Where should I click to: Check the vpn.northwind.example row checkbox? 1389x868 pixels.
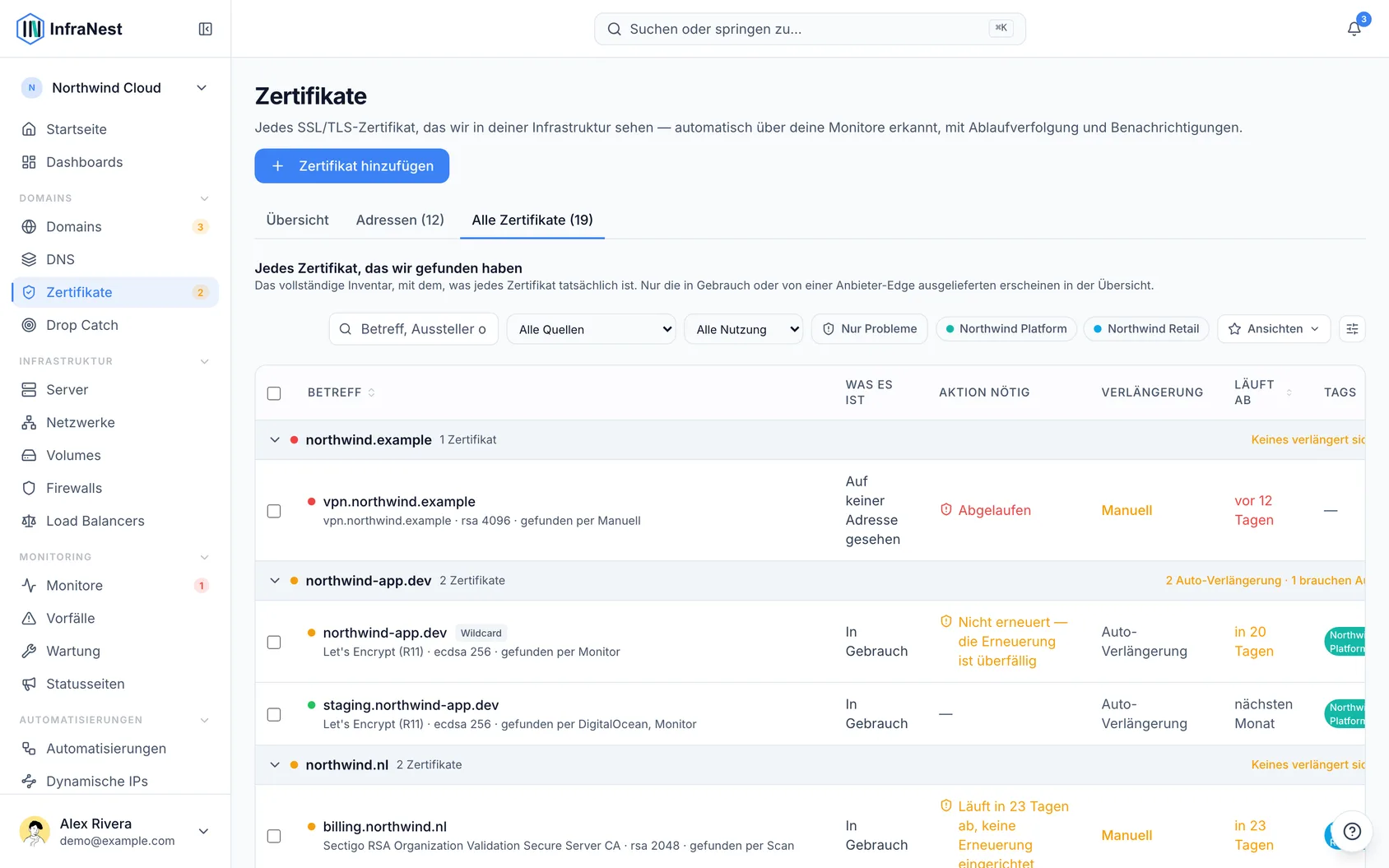274,511
